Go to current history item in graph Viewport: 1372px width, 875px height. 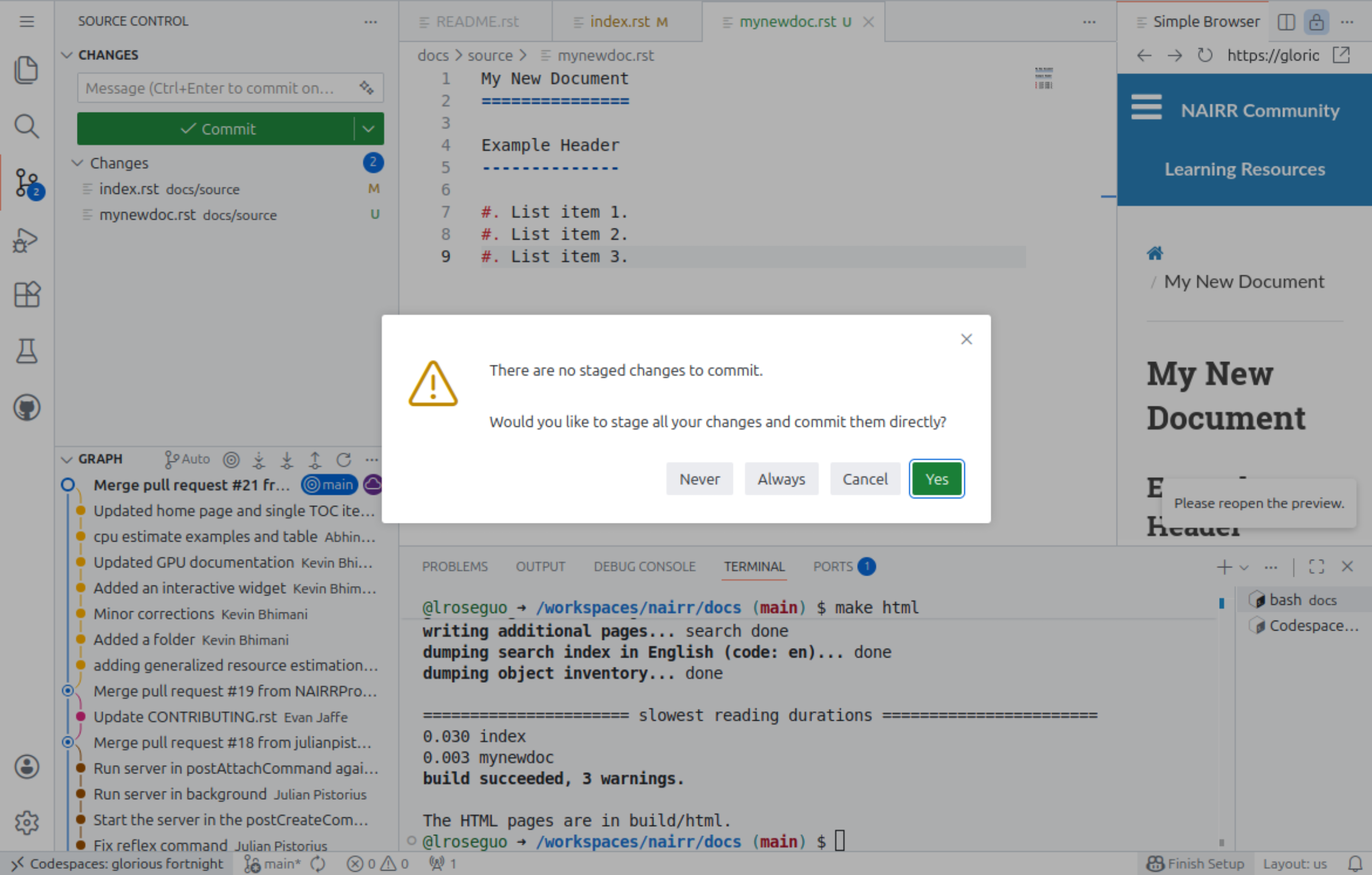(231, 459)
